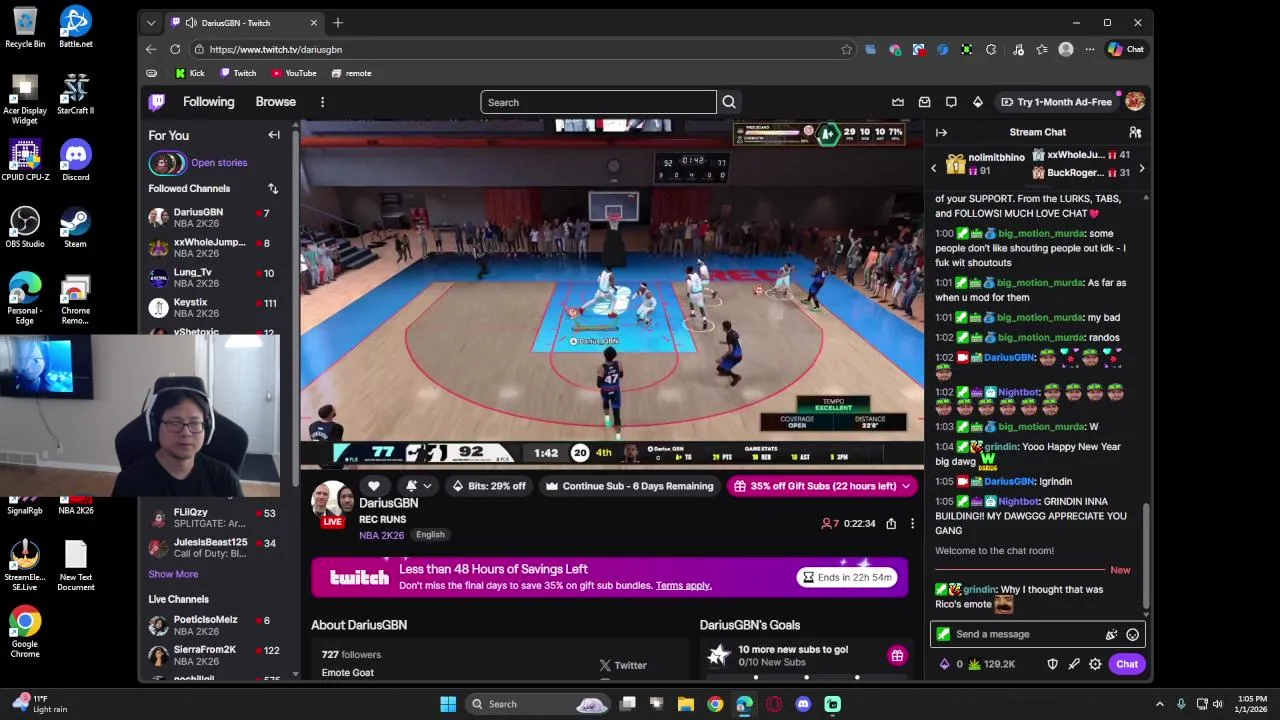1280x720 pixels.
Task: Select the DariusGBN - Twitch browser tab
Action: click(x=245, y=23)
